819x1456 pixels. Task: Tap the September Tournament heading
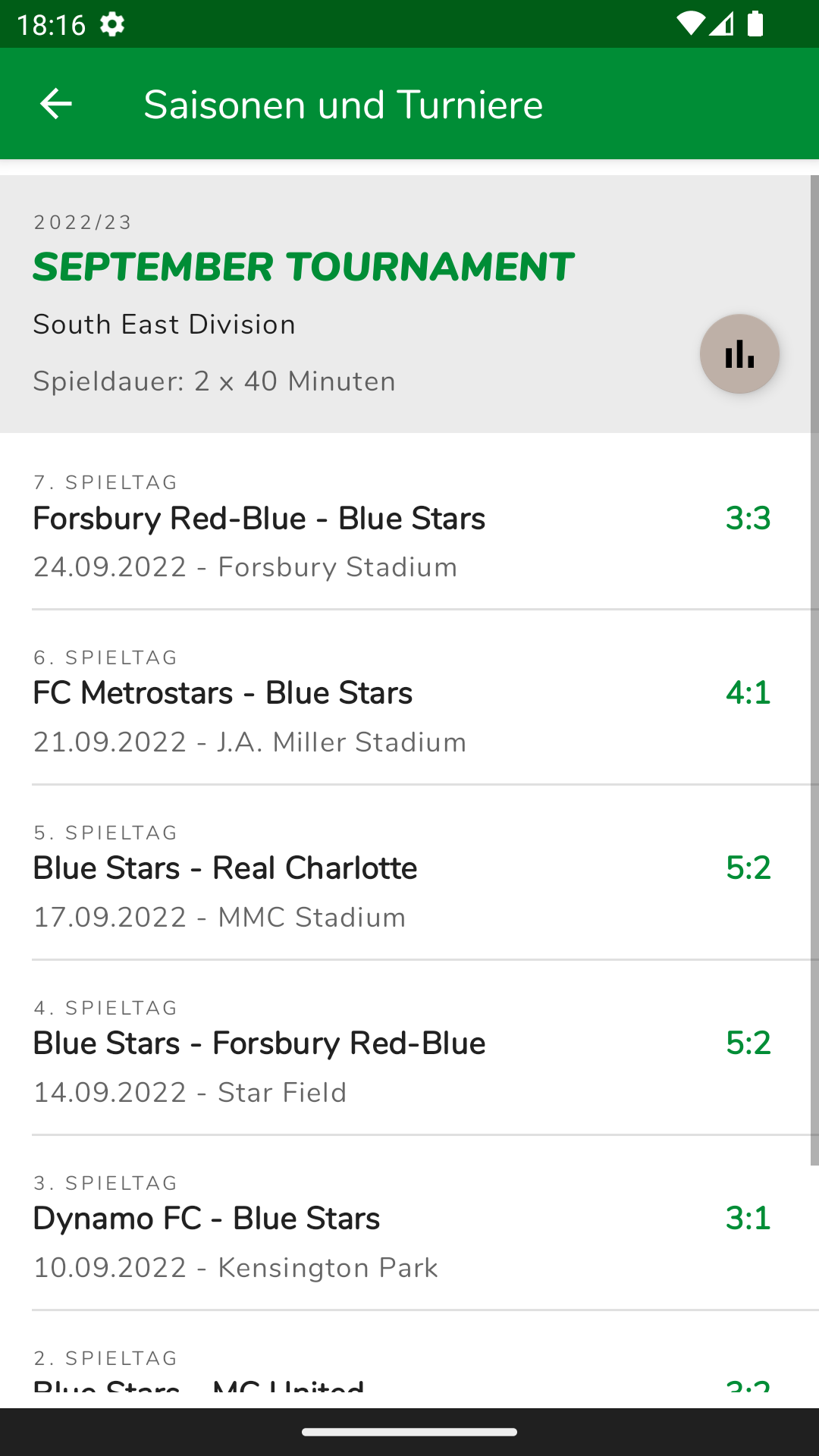point(303,267)
